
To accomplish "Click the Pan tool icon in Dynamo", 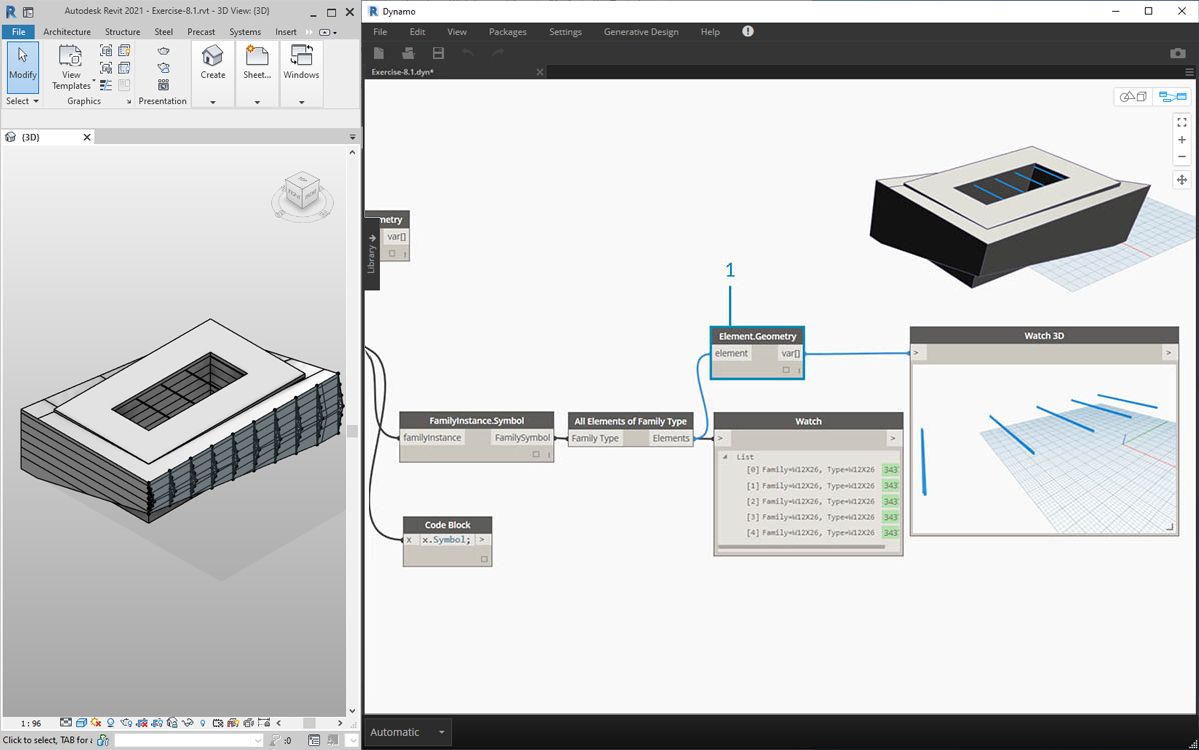I will point(1181,180).
